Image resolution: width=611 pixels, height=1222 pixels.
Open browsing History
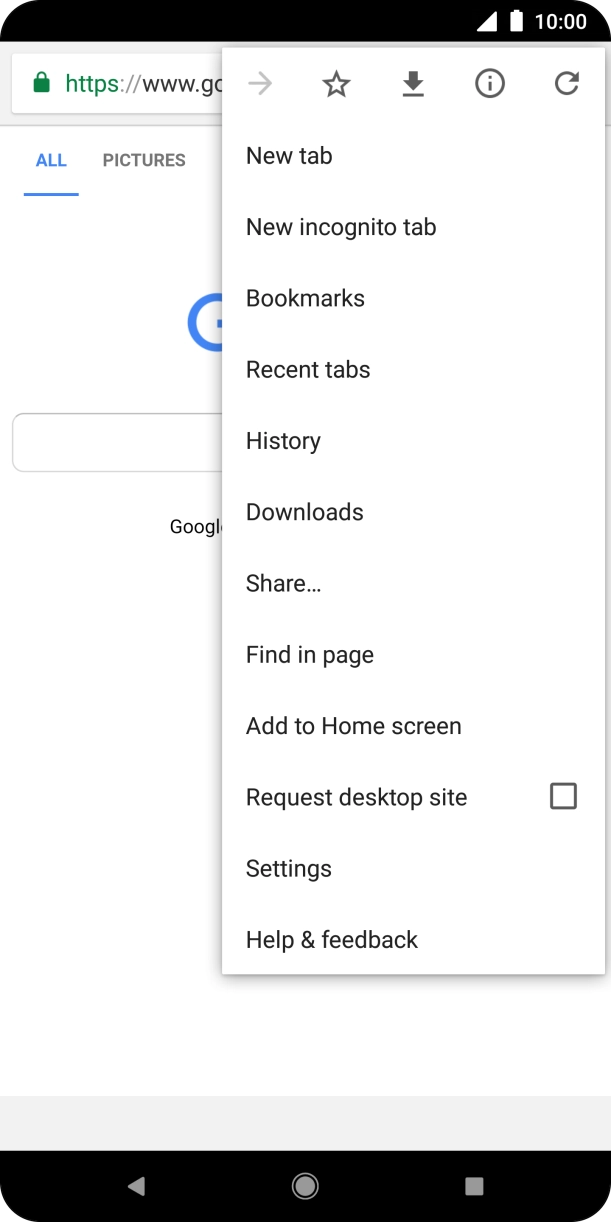pos(283,441)
